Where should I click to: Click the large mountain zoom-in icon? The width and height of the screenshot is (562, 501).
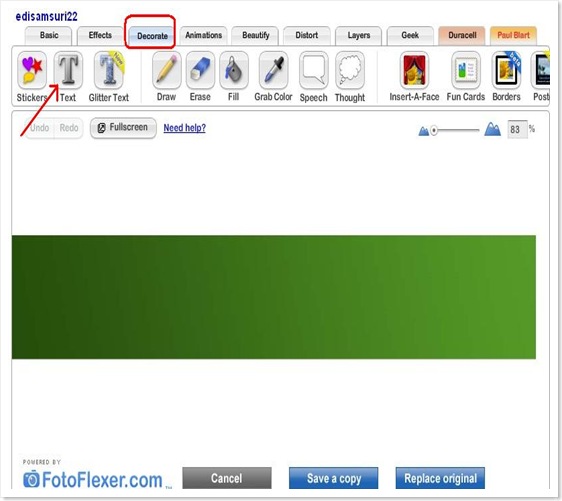pyautogui.click(x=492, y=129)
